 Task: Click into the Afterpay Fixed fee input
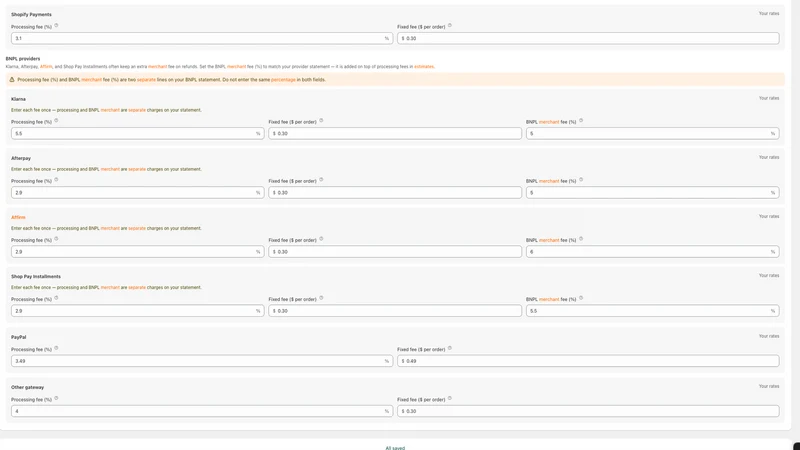click(x=395, y=193)
